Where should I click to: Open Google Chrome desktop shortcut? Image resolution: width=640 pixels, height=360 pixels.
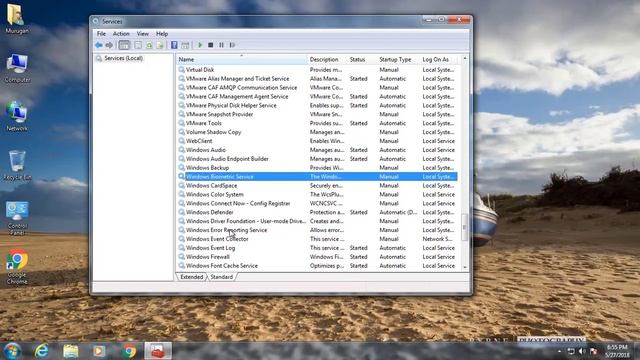pos(17,267)
